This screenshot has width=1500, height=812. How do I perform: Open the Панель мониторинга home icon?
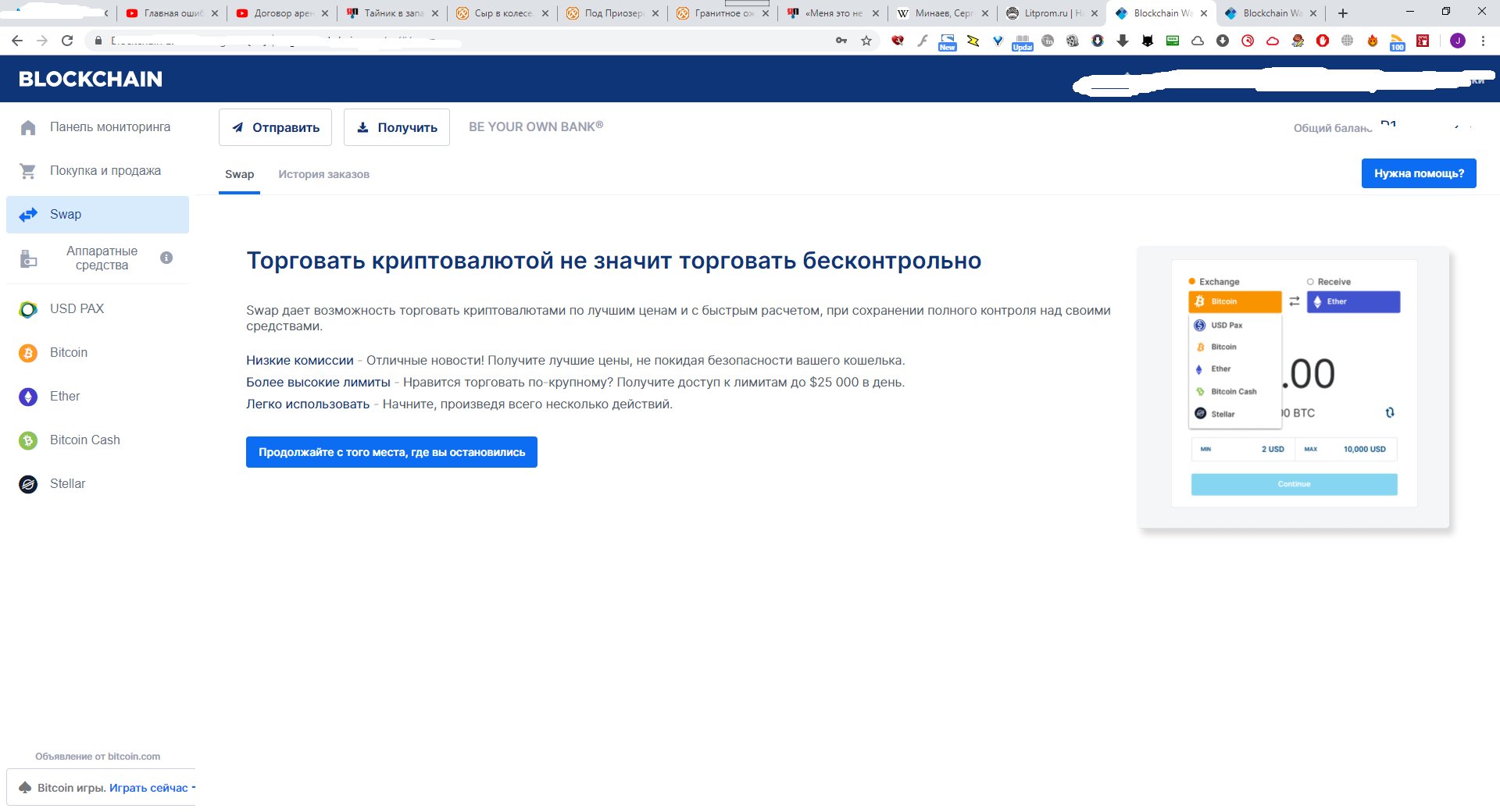click(x=28, y=127)
